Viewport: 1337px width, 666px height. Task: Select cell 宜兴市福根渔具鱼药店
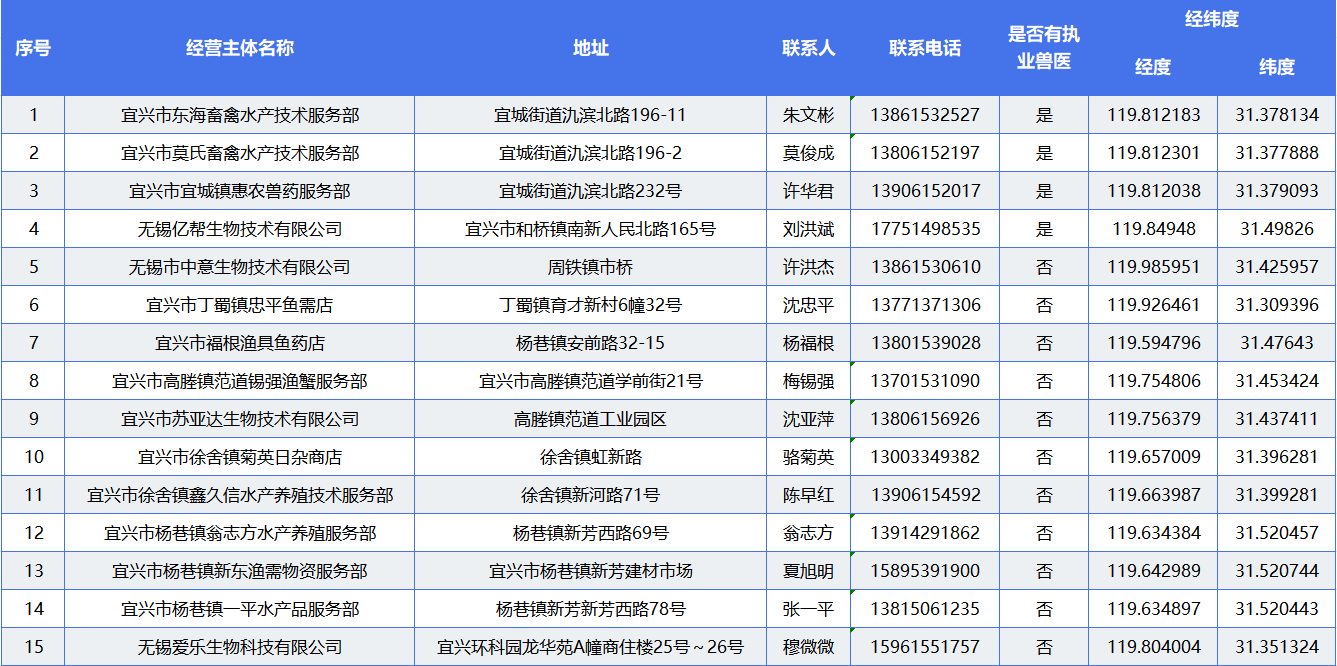pos(240,343)
